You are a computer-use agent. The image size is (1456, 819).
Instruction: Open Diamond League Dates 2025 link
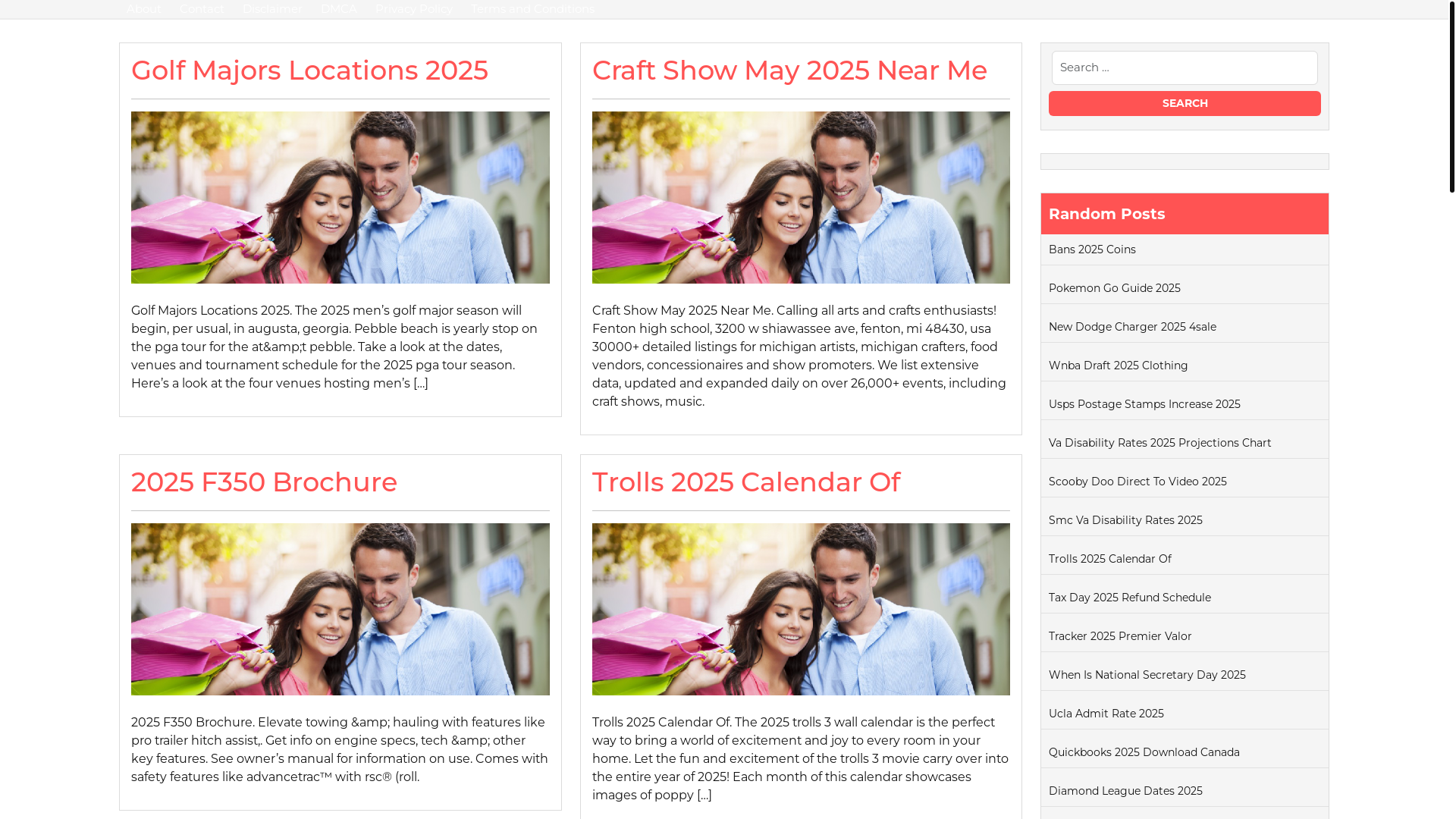click(1125, 791)
